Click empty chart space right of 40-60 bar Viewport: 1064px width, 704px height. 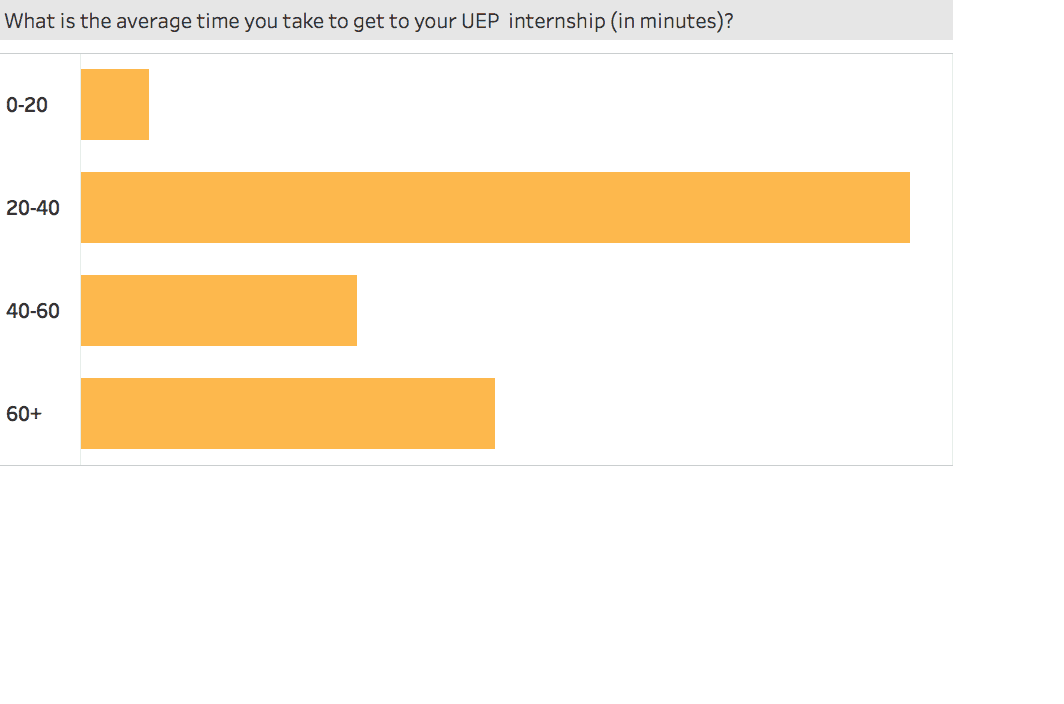click(x=650, y=310)
